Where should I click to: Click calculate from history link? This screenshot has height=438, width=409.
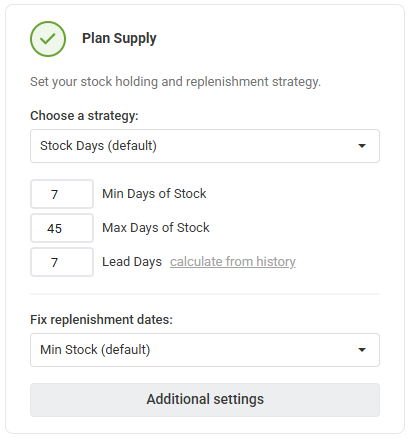pyautogui.click(x=233, y=262)
